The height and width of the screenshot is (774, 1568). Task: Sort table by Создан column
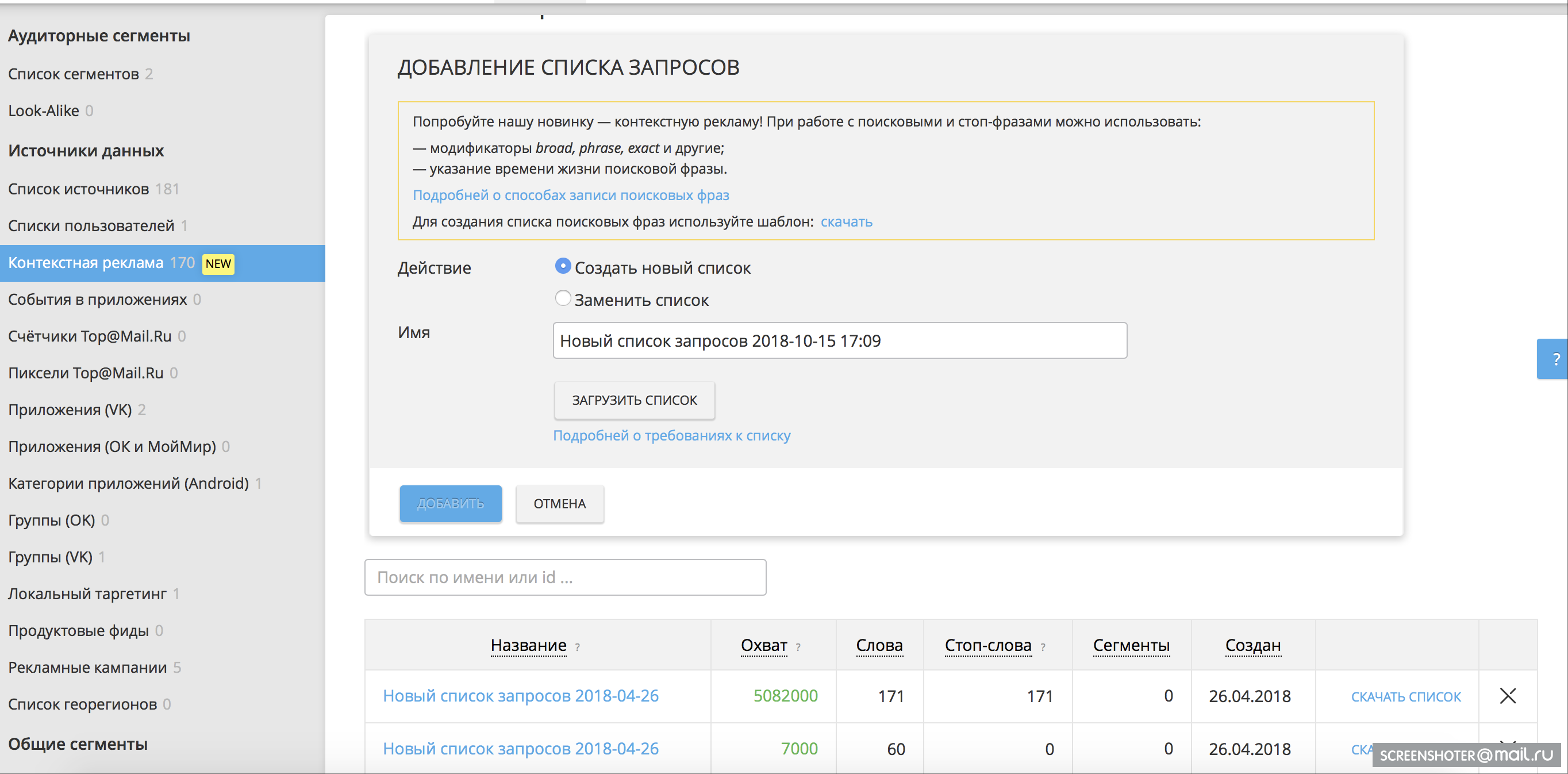tap(1252, 645)
